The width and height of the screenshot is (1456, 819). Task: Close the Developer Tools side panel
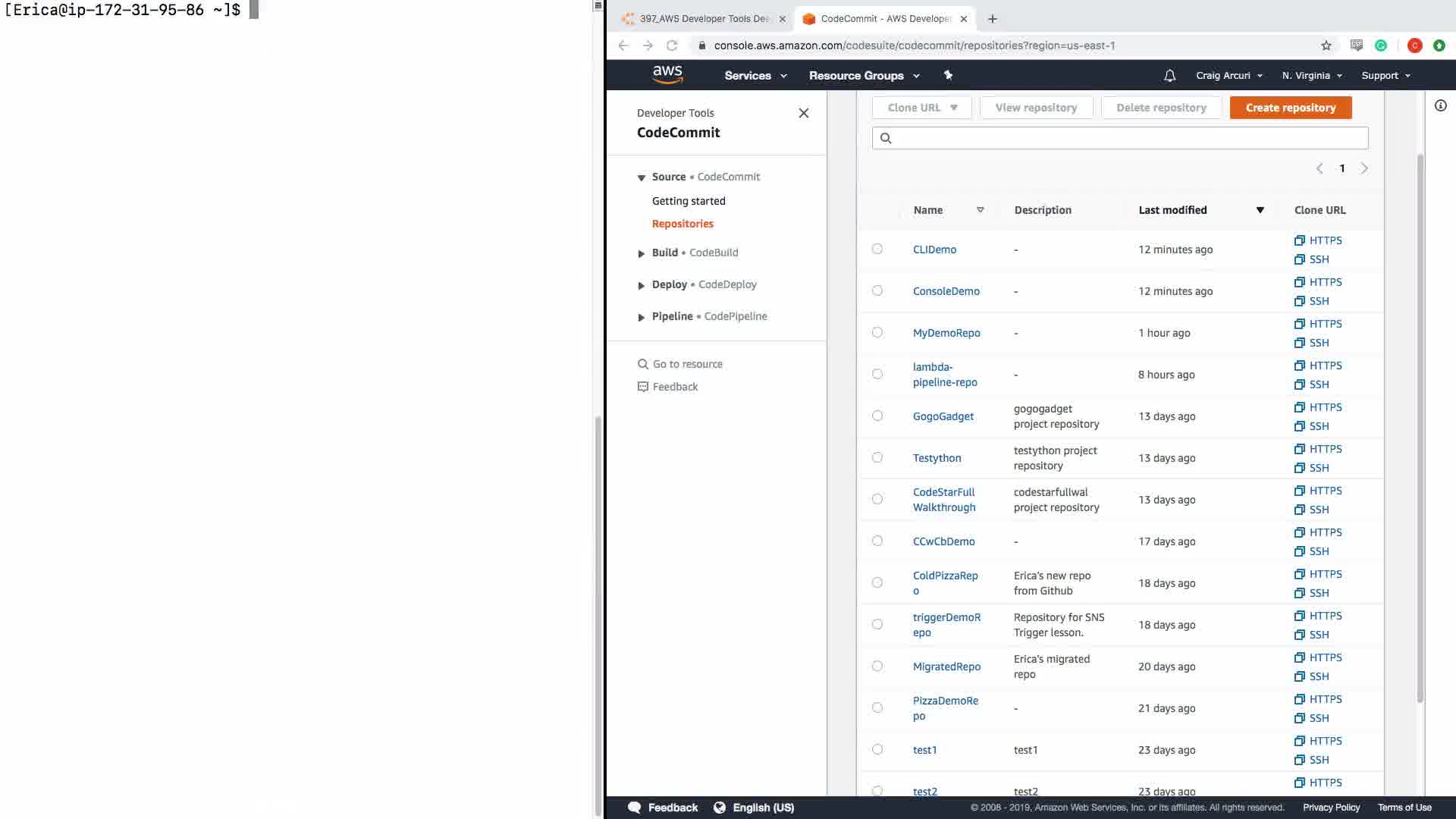coord(803,113)
